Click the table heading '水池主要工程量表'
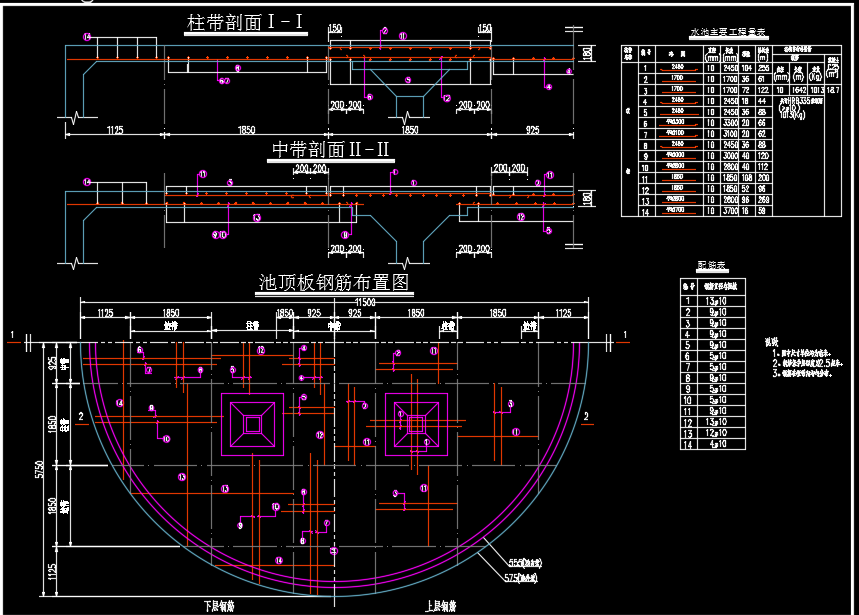Screen dimensions: 859x615 click(728, 33)
